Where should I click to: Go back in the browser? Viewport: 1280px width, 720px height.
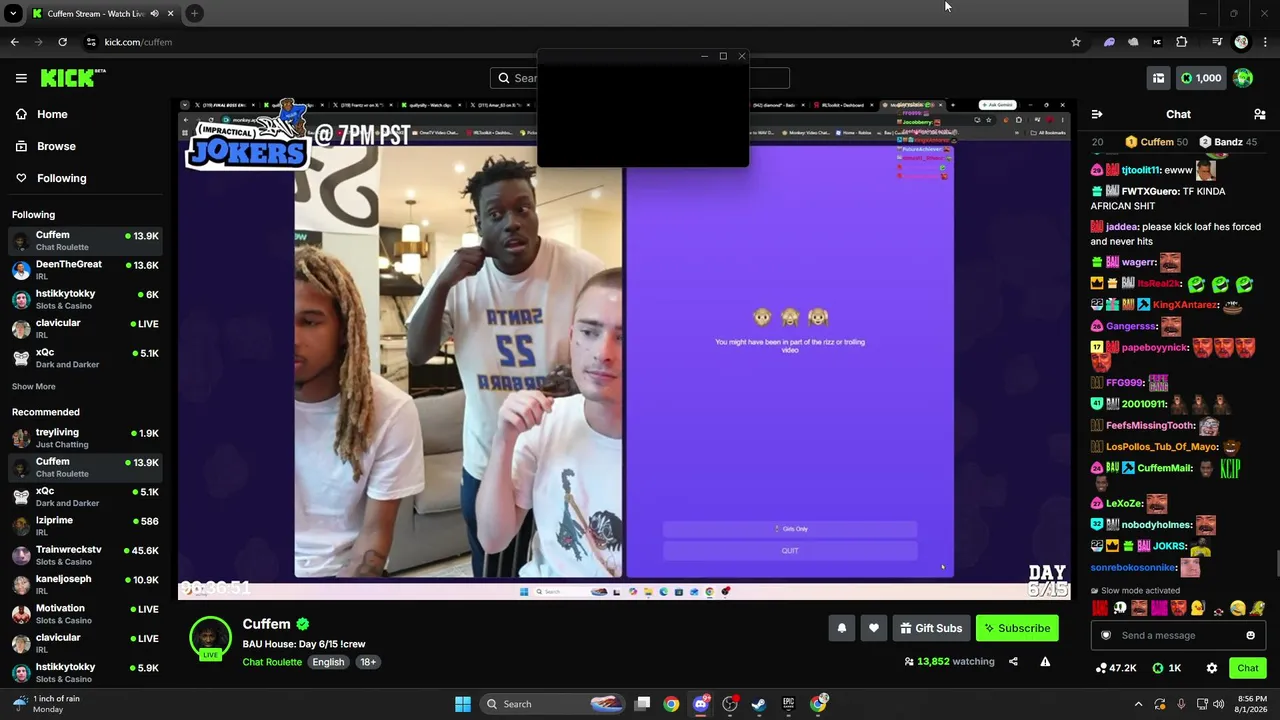point(14,42)
